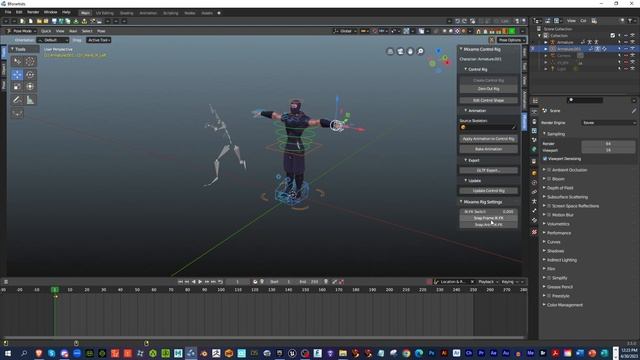640x360 pixels.
Task: Click the zoom magnifier viewport gizmo
Action: [x=420, y=51]
